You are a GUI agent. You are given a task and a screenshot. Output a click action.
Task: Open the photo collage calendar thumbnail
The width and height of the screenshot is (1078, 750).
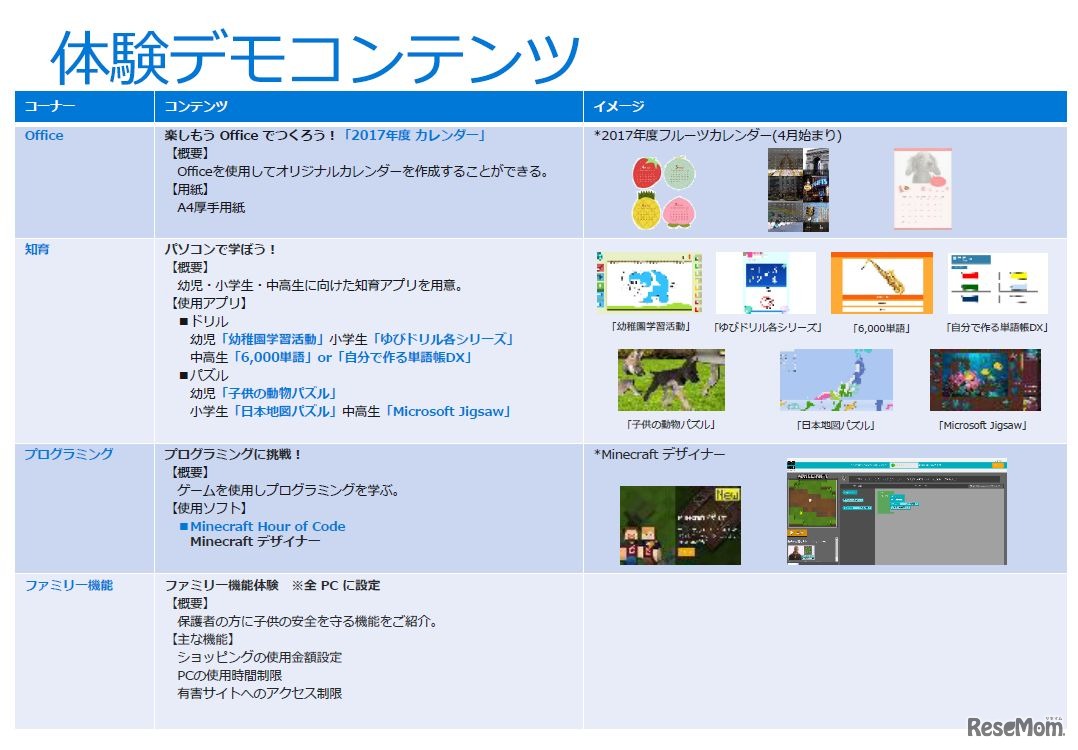pos(798,190)
